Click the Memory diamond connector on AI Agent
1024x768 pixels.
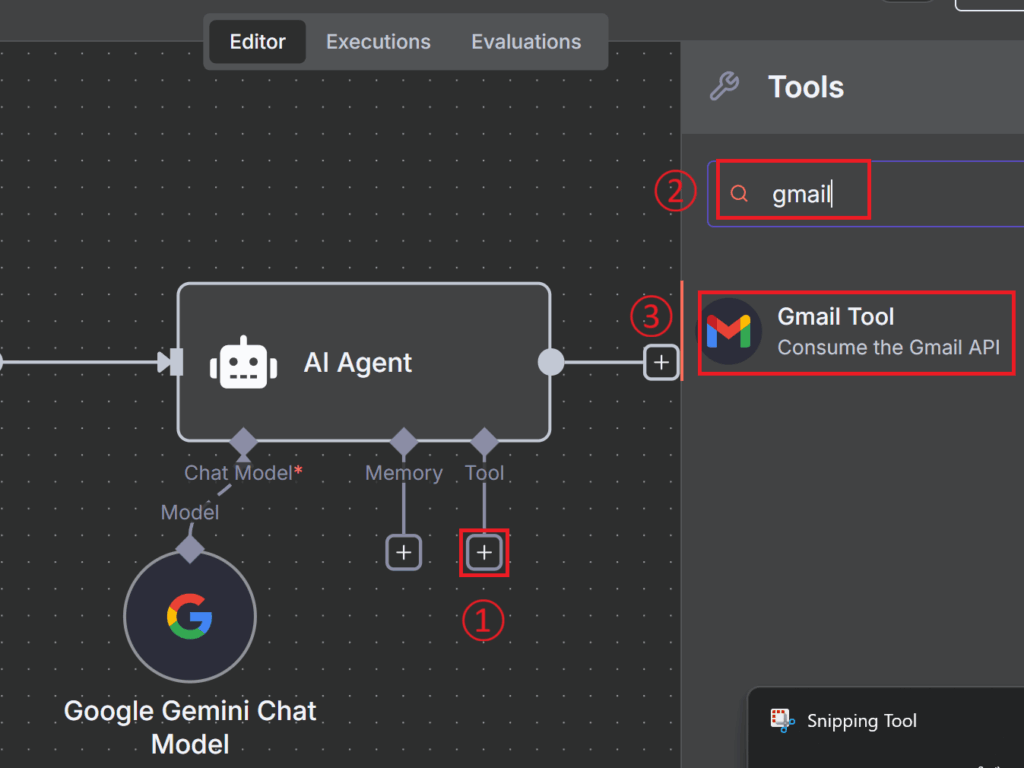[404, 441]
